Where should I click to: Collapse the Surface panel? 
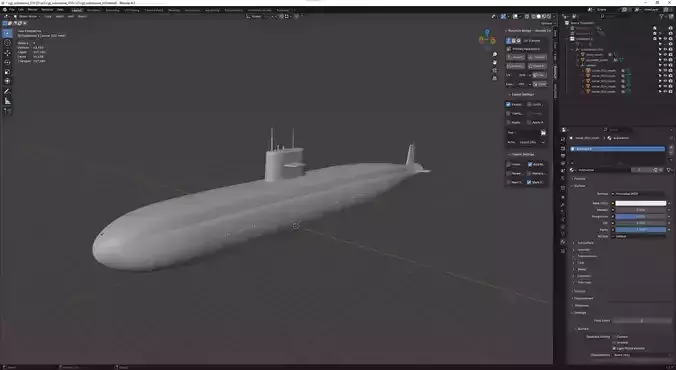click(x=579, y=186)
